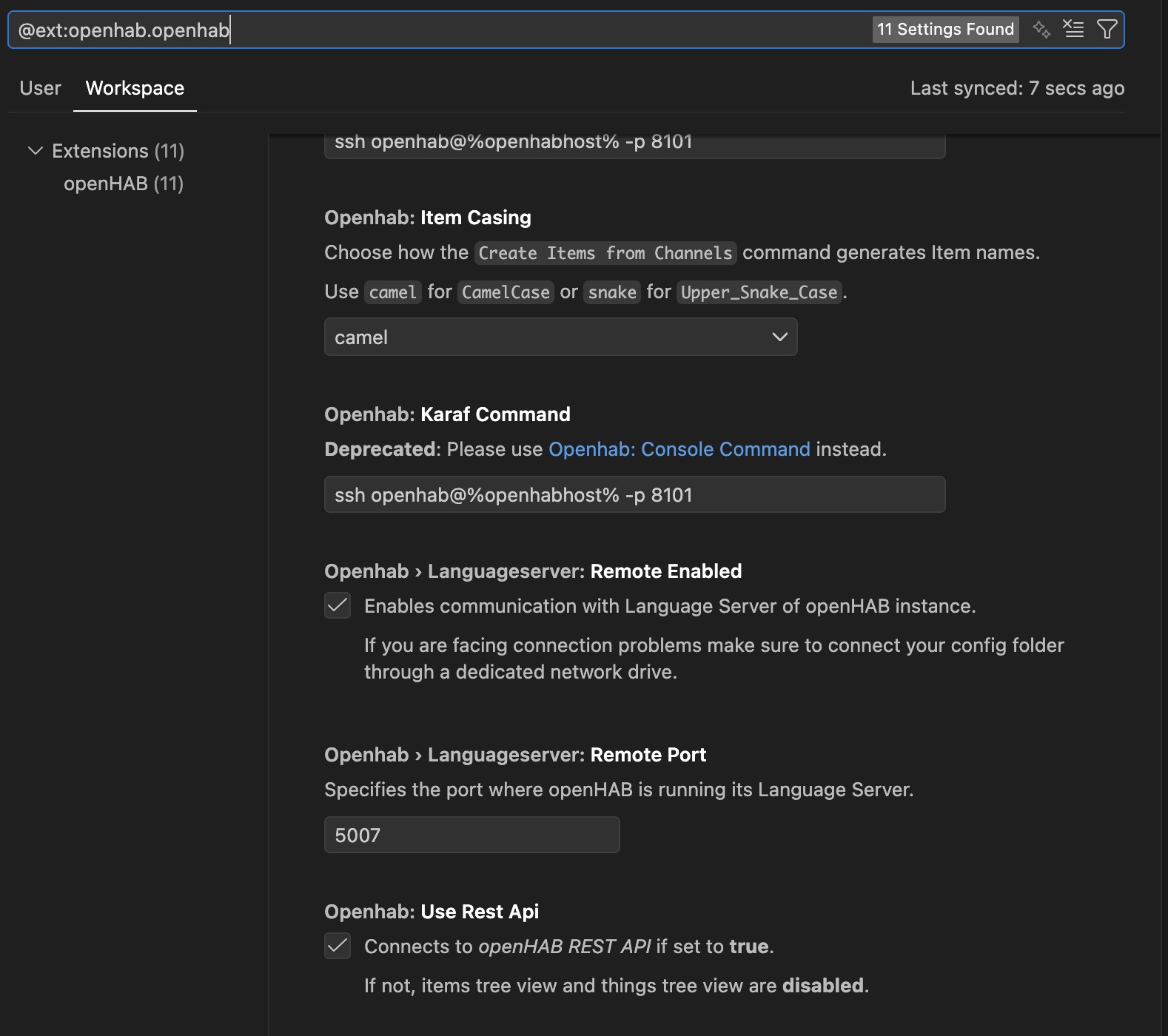Image resolution: width=1168 pixels, height=1036 pixels.
Task: Uncheck the Use Rest Api checkbox
Action: (338, 946)
